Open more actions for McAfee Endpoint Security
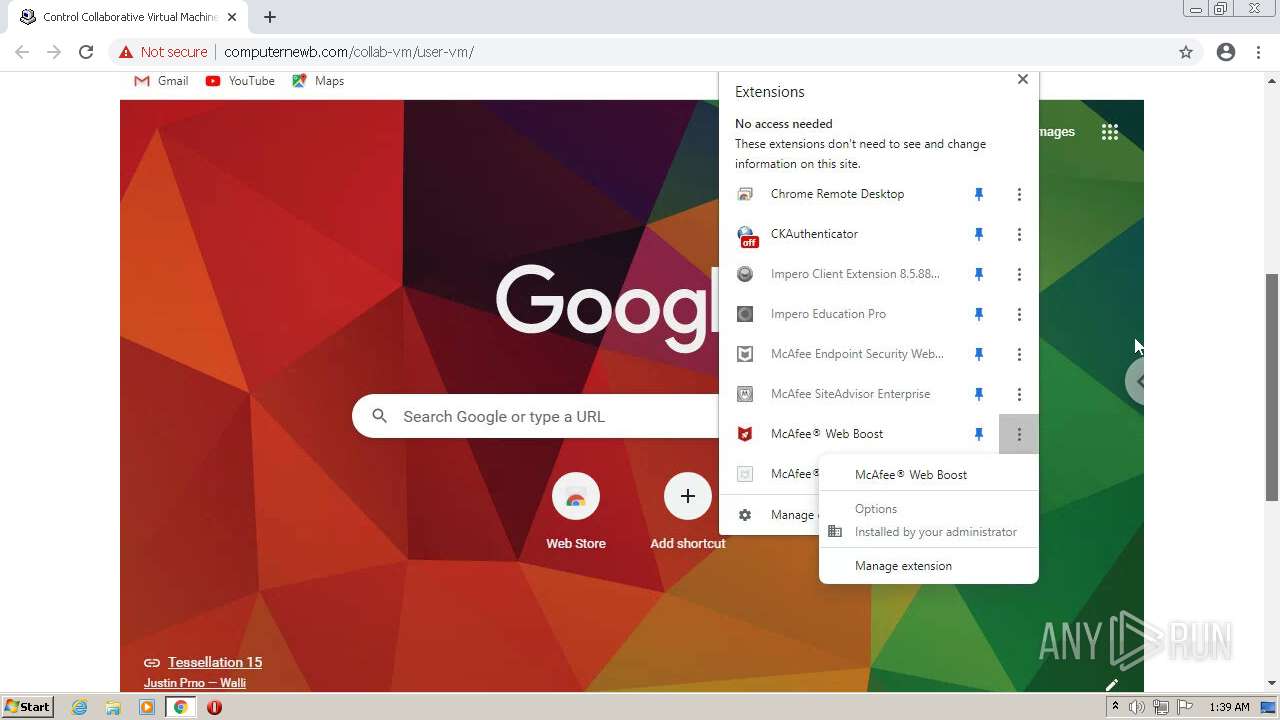Image resolution: width=1280 pixels, height=720 pixels. 1019,354
